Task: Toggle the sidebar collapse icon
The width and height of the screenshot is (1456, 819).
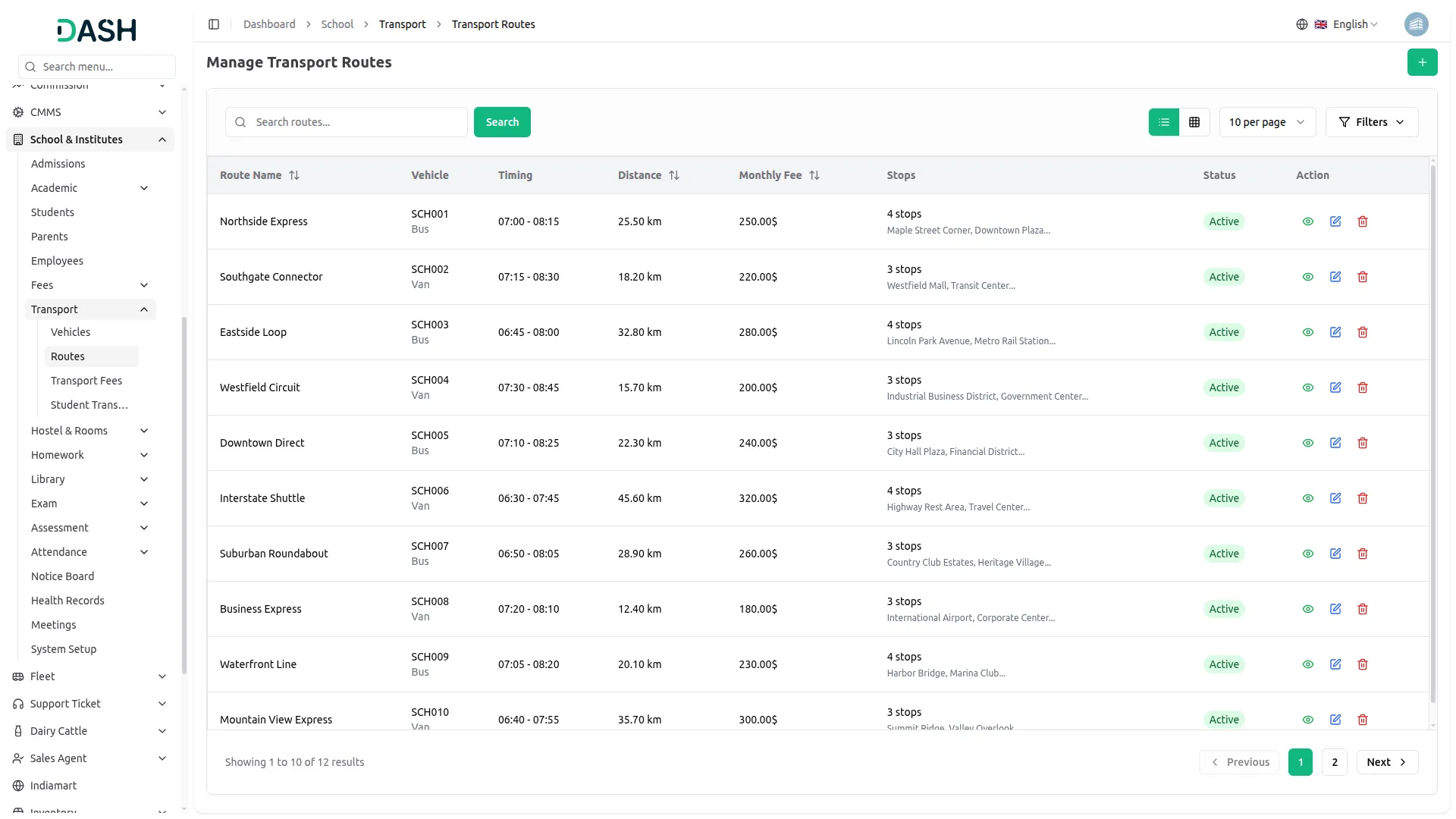Action: [x=214, y=24]
